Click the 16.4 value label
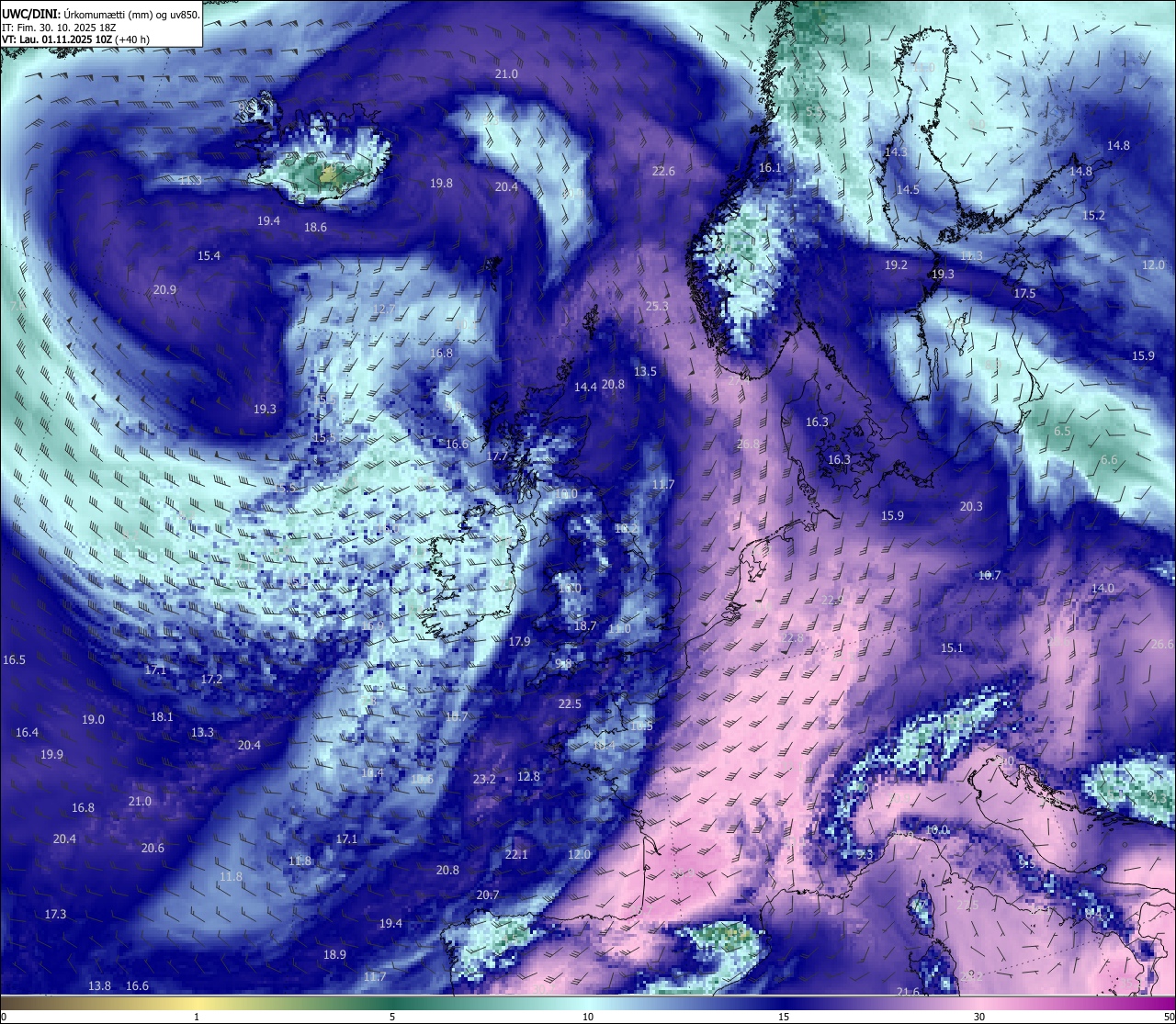Image resolution: width=1176 pixels, height=1024 pixels. (x=27, y=732)
